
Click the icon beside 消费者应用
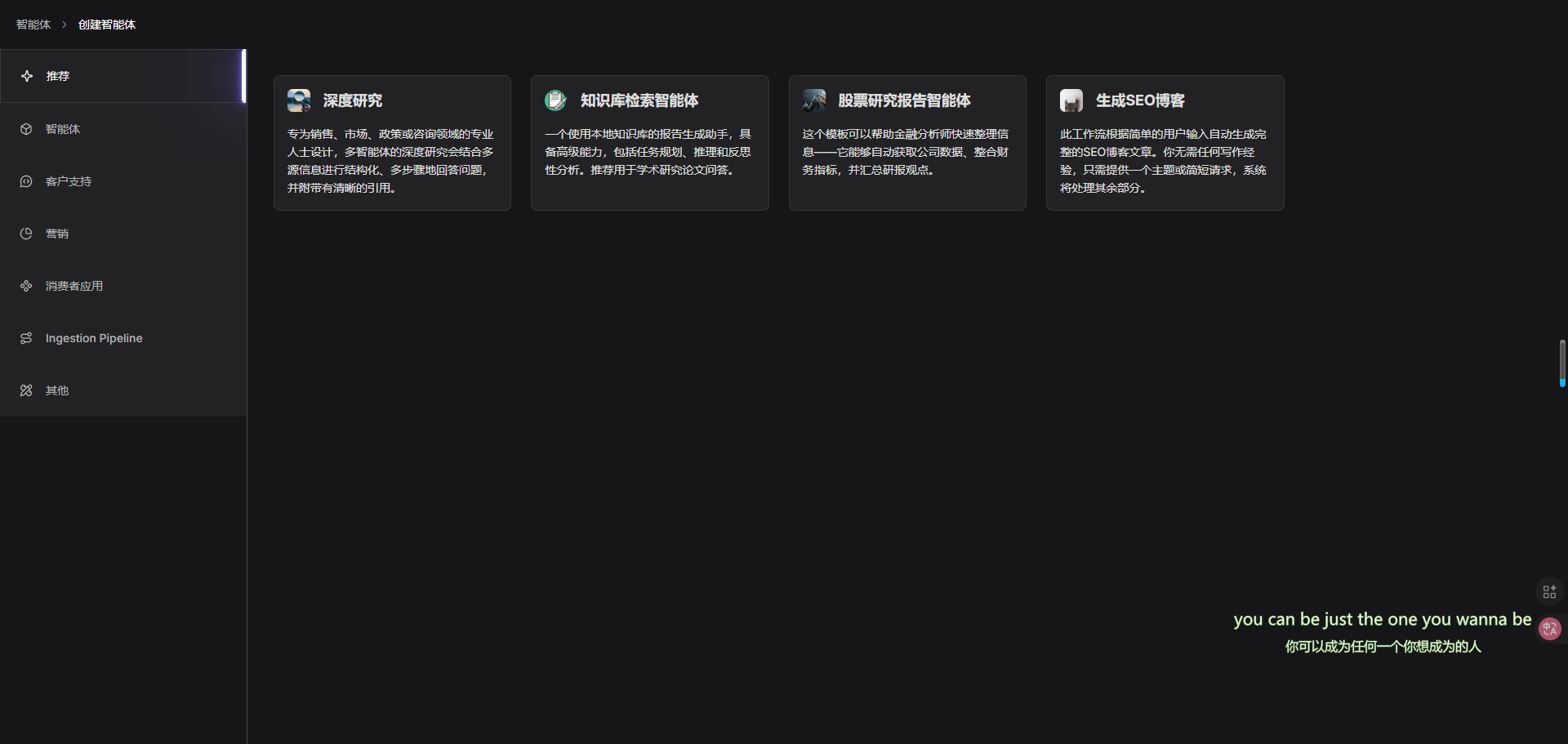[26, 286]
